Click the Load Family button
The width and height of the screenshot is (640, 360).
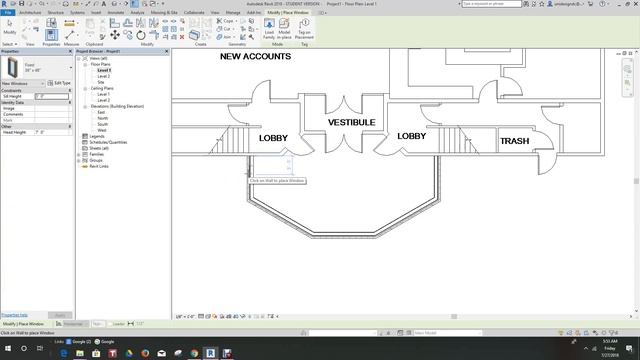point(269,29)
